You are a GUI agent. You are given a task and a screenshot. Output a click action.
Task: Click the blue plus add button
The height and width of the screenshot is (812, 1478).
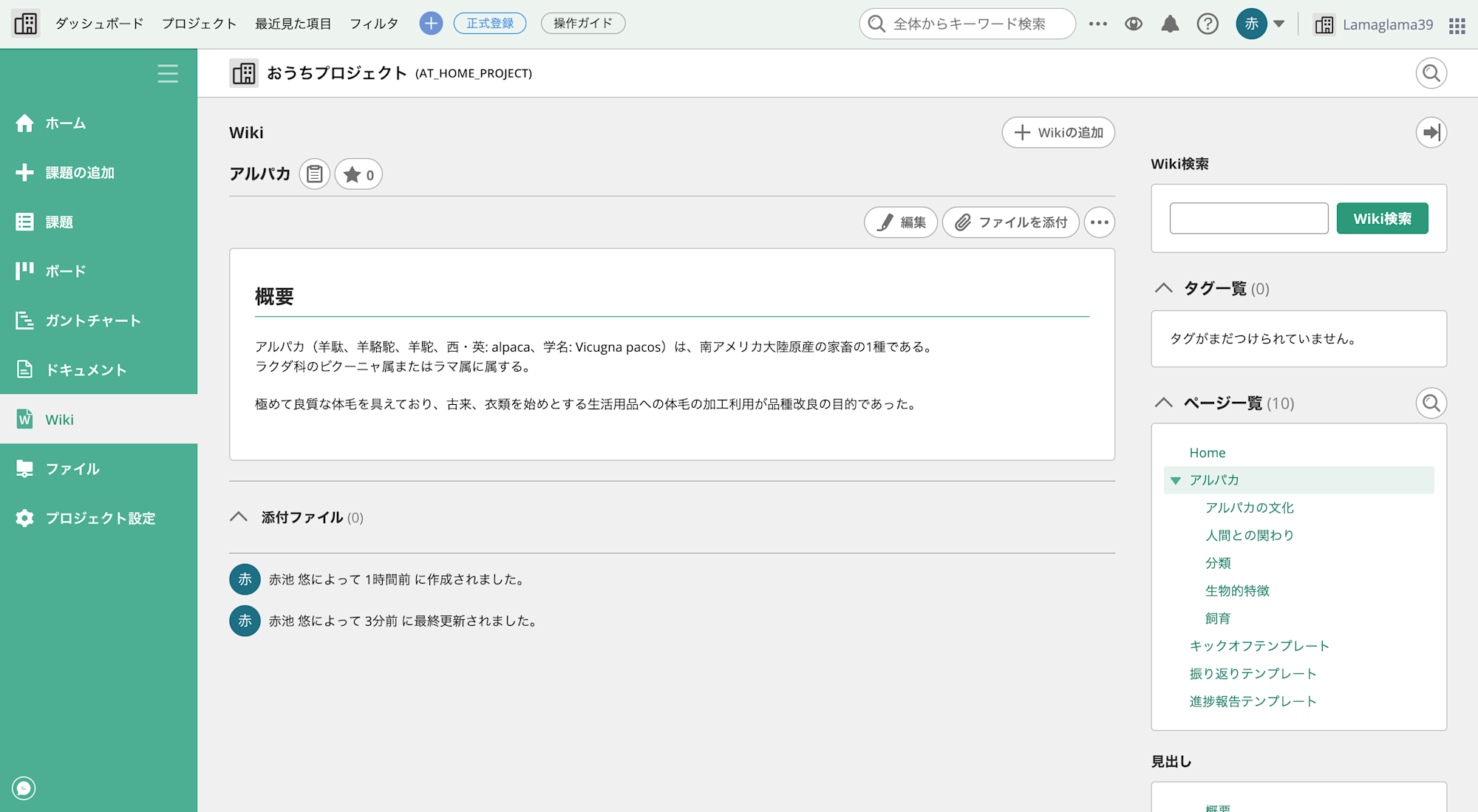(x=431, y=24)
